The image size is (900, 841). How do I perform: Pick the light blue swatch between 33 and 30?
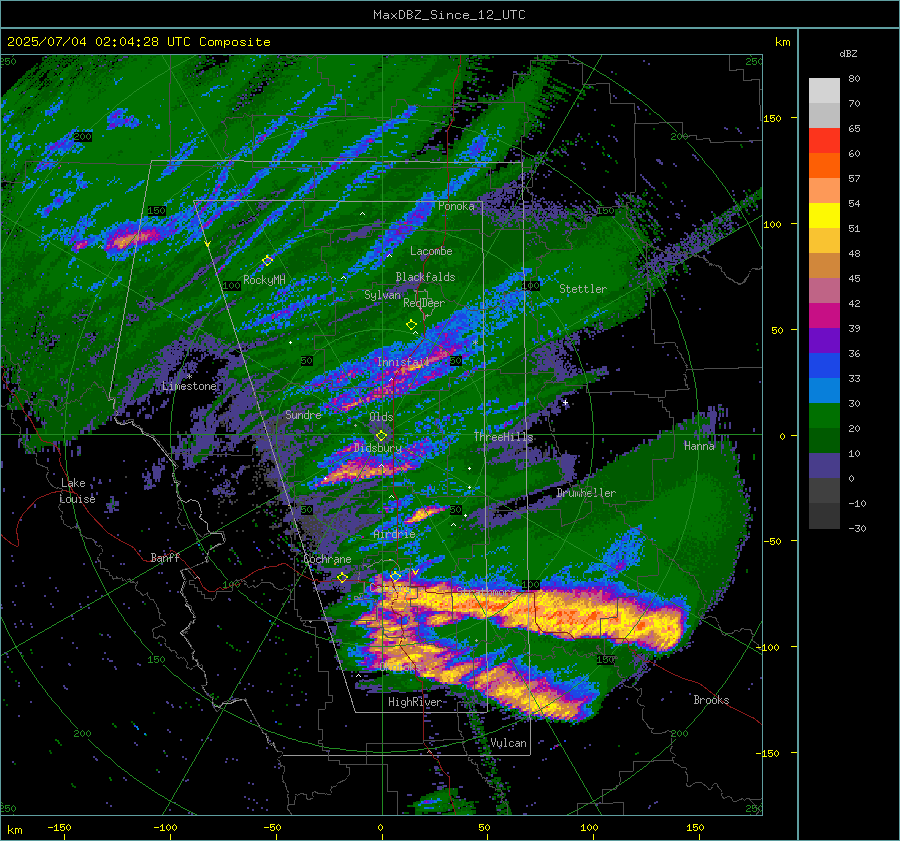pyautogui.click(x=824, y=391)
